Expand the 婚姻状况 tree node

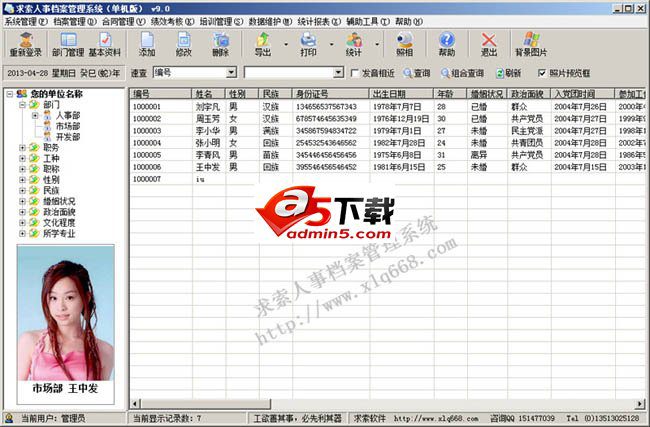[23, 201]
